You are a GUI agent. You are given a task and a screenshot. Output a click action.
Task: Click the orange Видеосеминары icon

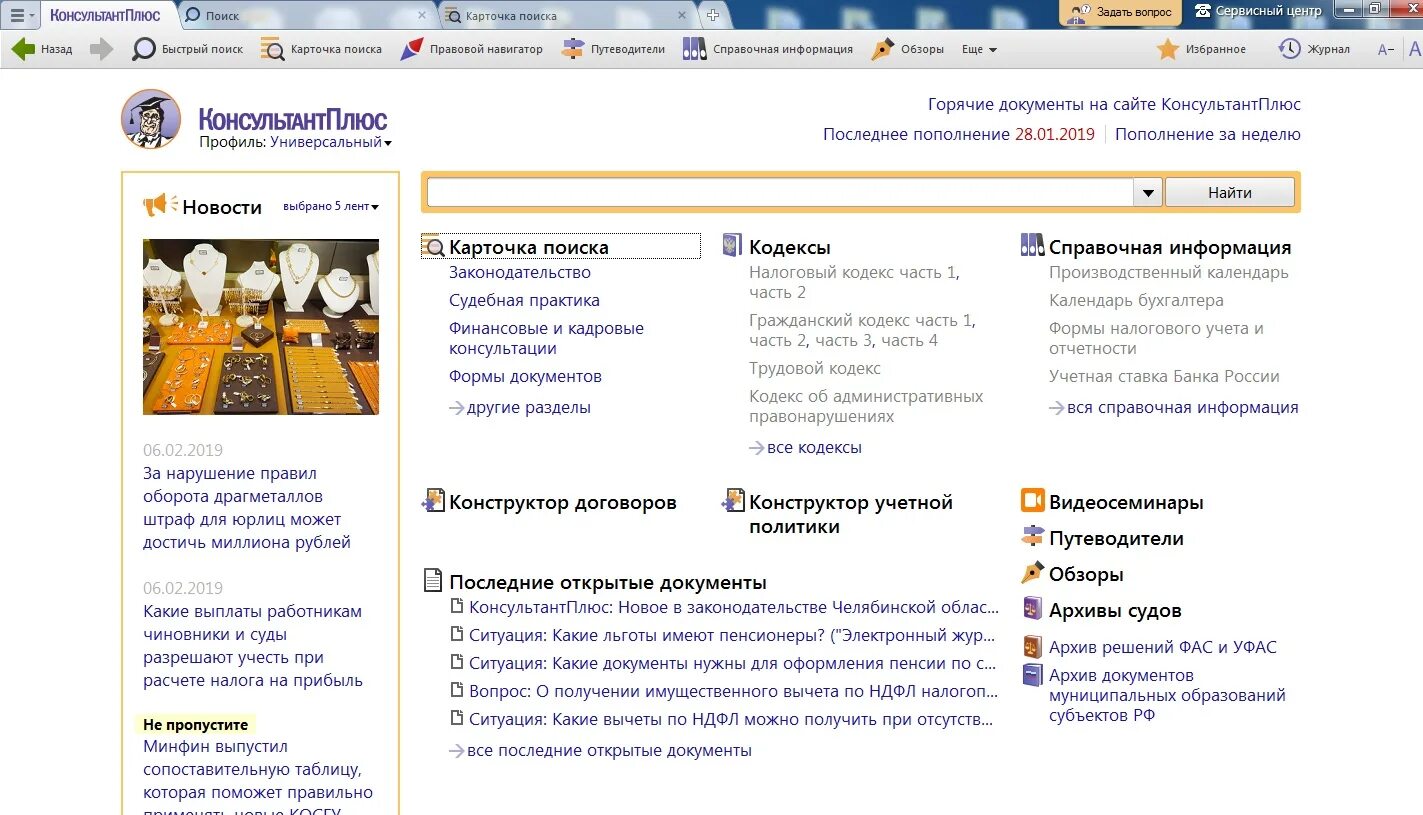point(1033,501)
